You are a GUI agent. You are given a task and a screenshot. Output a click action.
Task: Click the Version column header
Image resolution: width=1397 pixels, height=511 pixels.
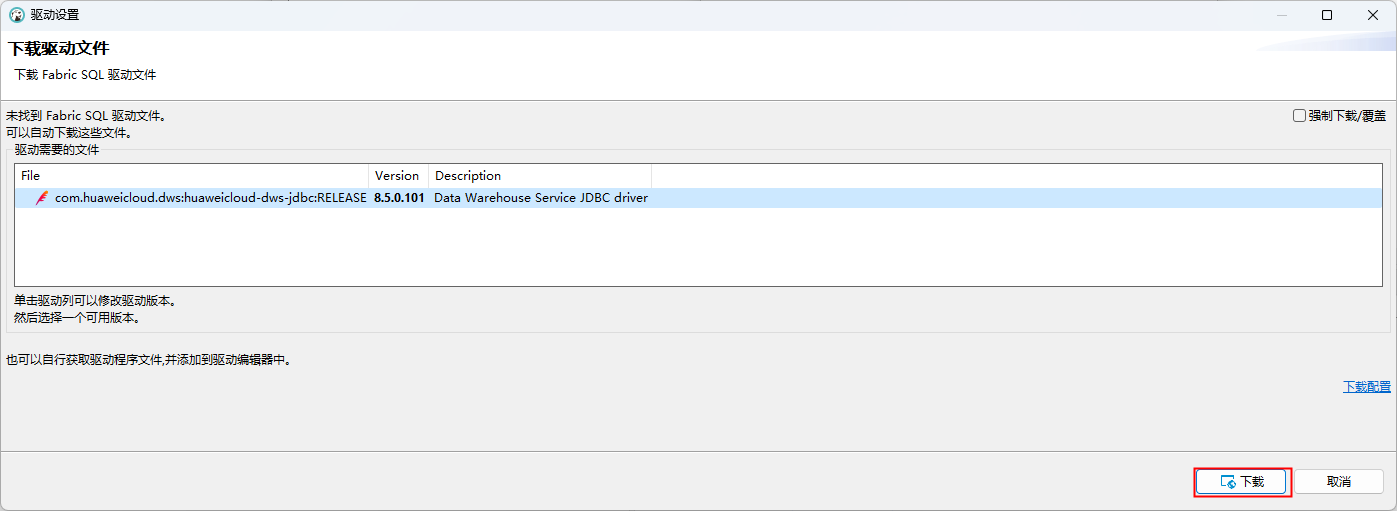point(399,176)
